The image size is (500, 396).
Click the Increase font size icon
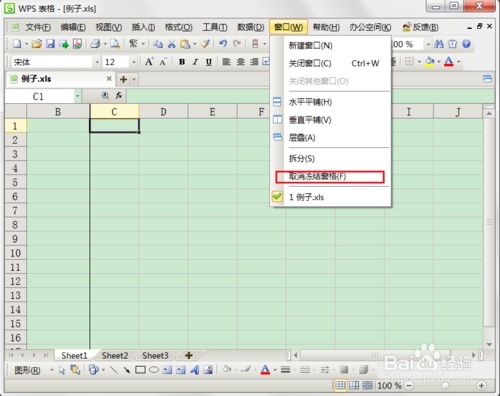point(149,62)
